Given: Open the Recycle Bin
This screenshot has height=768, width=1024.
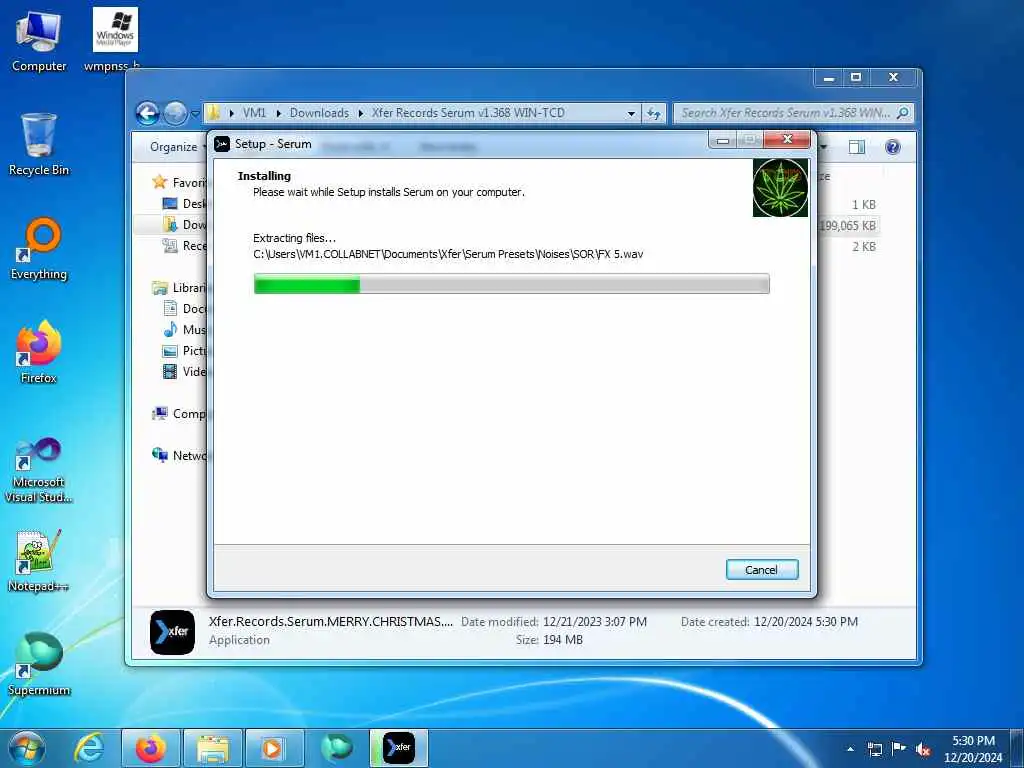Looking at the screenshot, I should click(39, 145).
